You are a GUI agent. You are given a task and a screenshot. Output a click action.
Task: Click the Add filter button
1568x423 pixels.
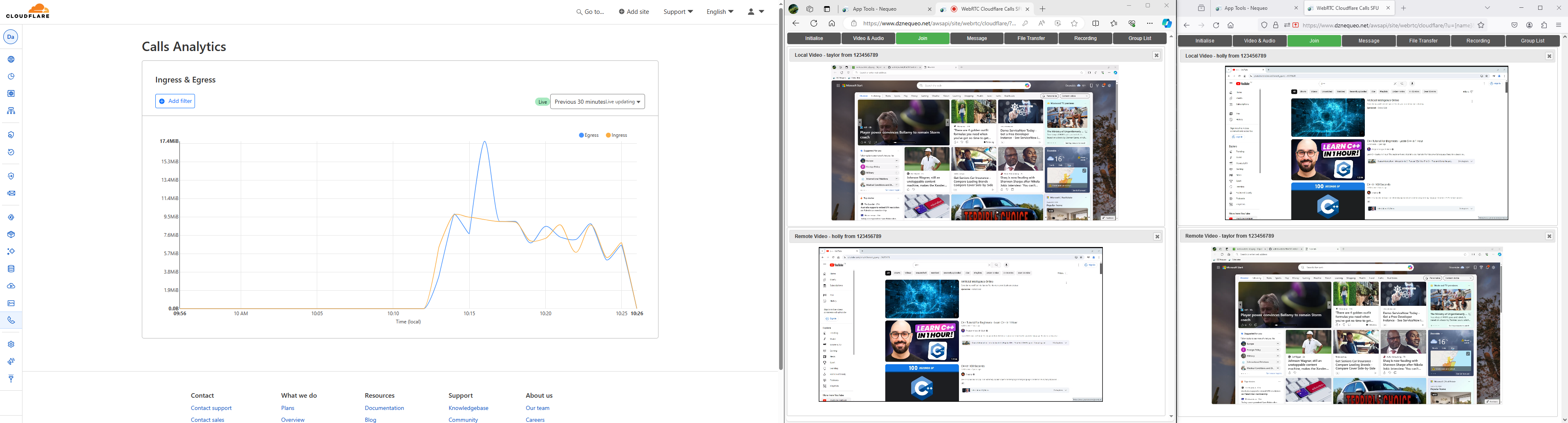[175, 101]
